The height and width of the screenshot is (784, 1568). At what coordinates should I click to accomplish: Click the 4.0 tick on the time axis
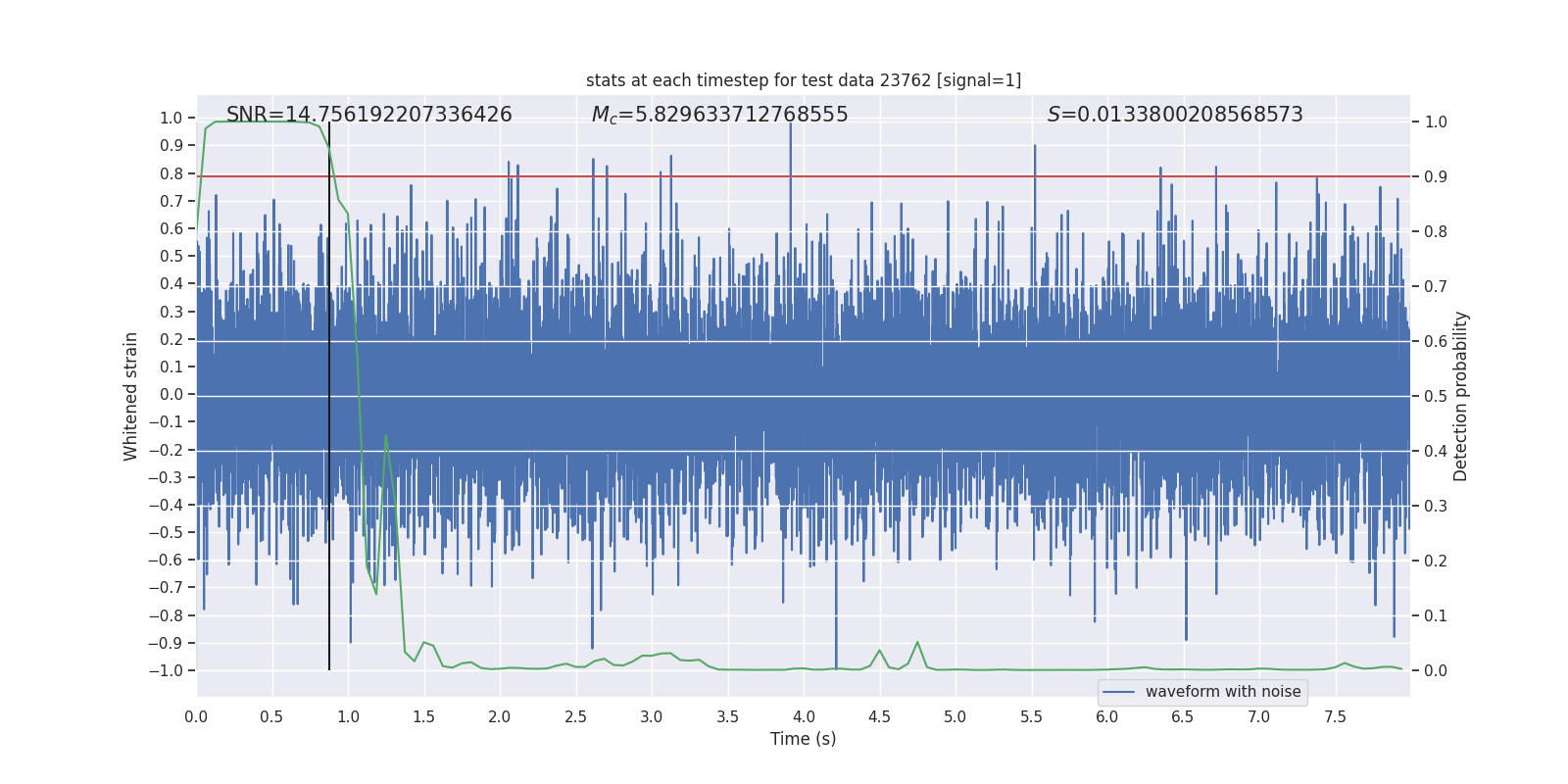point(804,716)
